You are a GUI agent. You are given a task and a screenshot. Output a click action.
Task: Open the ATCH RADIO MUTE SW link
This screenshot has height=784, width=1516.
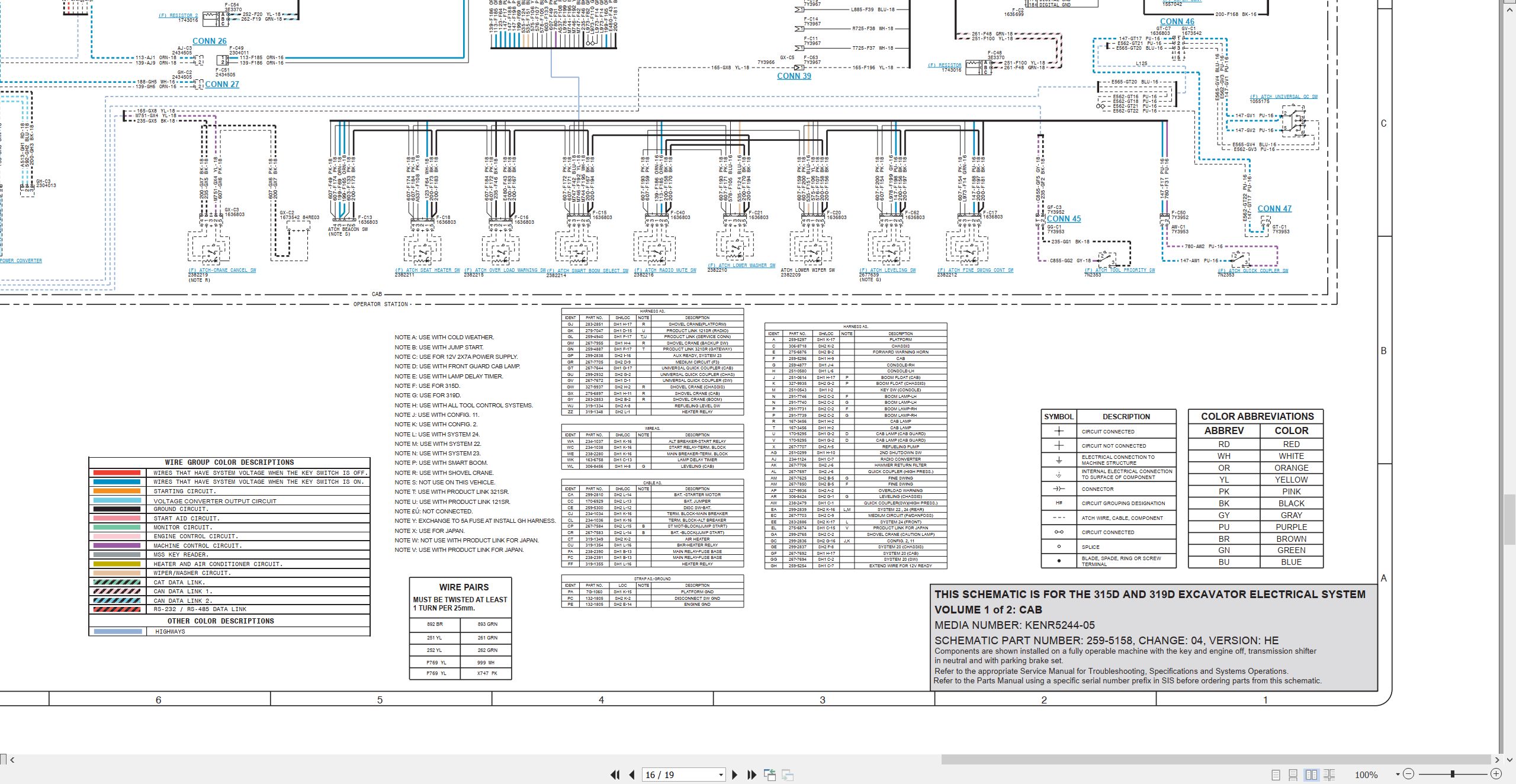pos(665,270)
